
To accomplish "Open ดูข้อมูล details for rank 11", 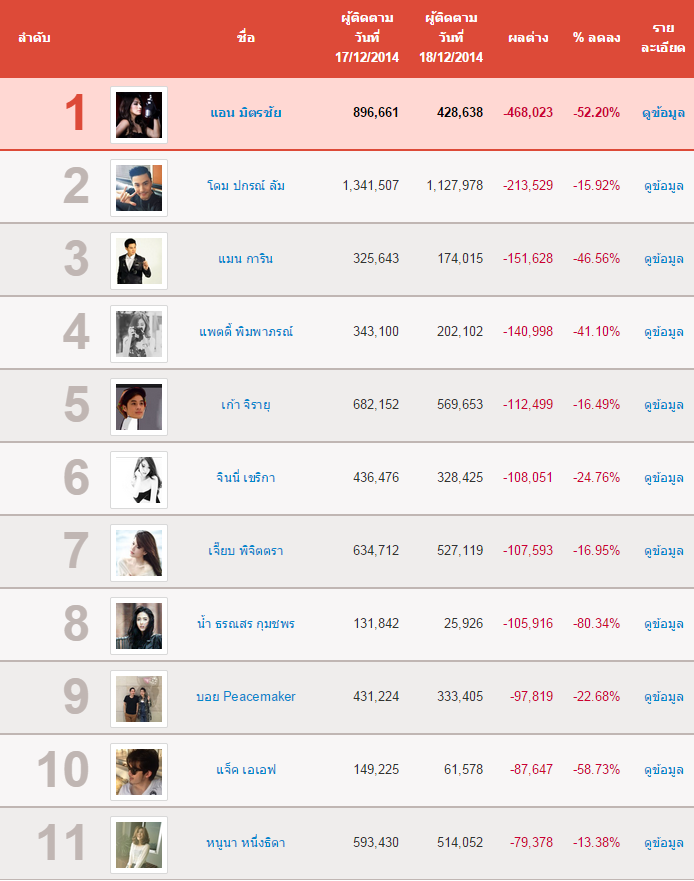I will [x=664, y=843].
